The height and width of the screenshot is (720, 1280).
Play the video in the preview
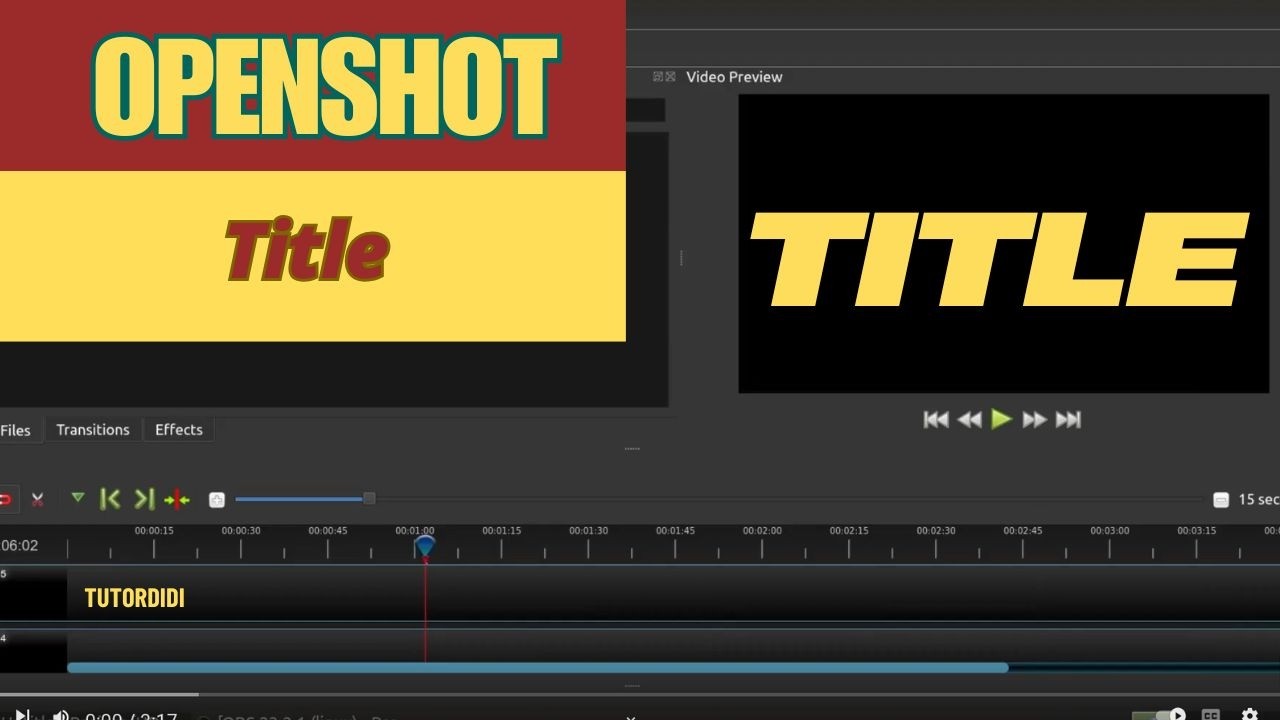coord(1002,419)
